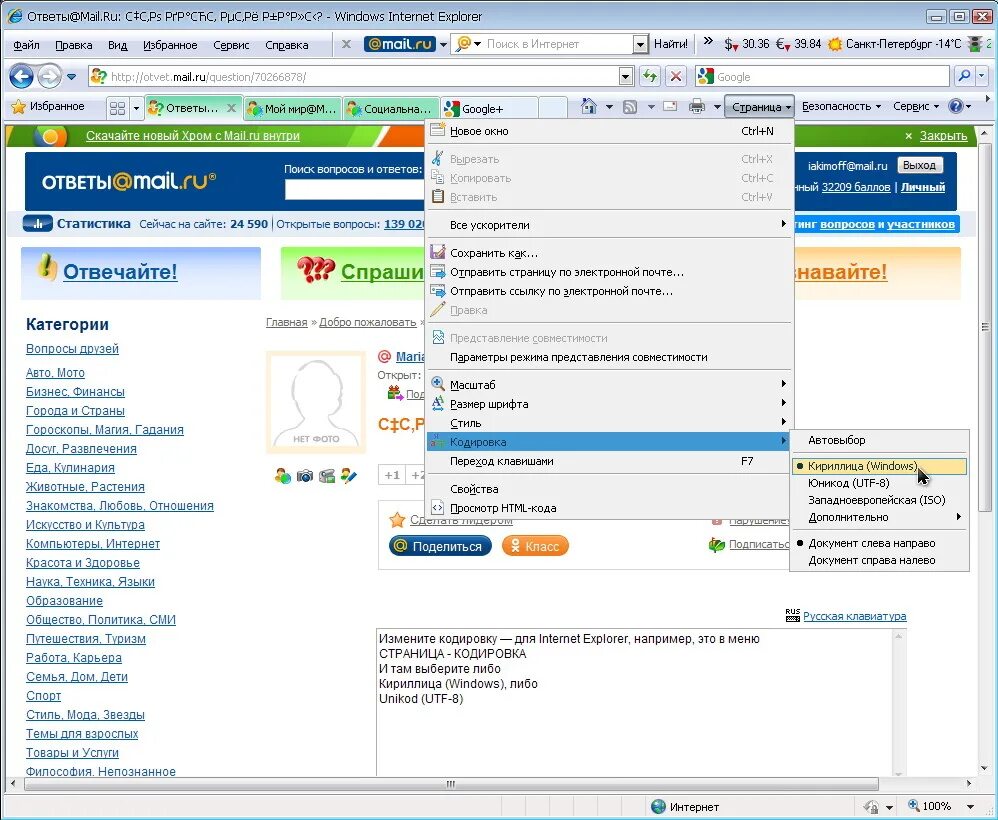Select Новое окно menu item

(609, 131)
